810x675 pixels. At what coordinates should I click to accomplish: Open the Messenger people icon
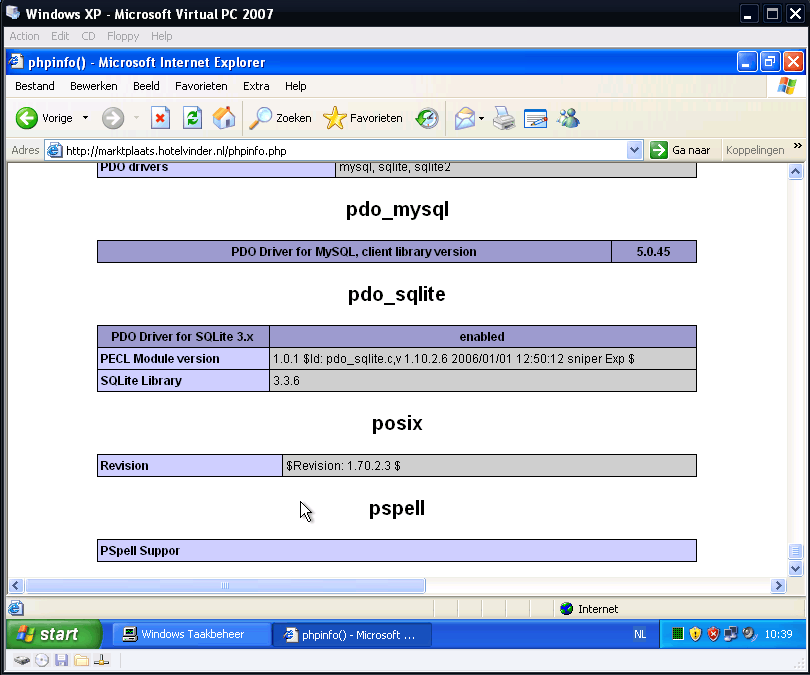568,118
